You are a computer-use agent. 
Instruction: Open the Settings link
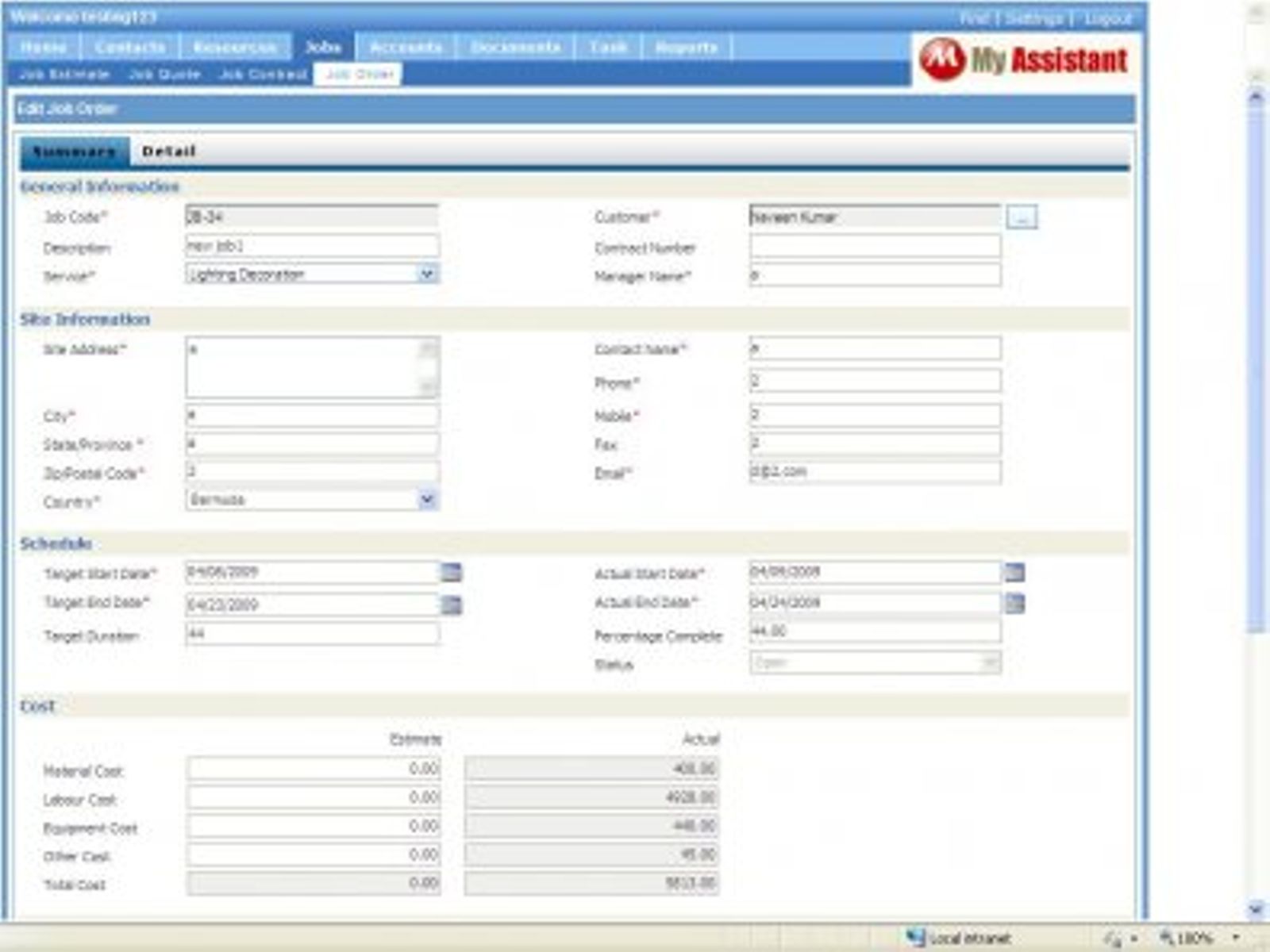click(1034, 17)
